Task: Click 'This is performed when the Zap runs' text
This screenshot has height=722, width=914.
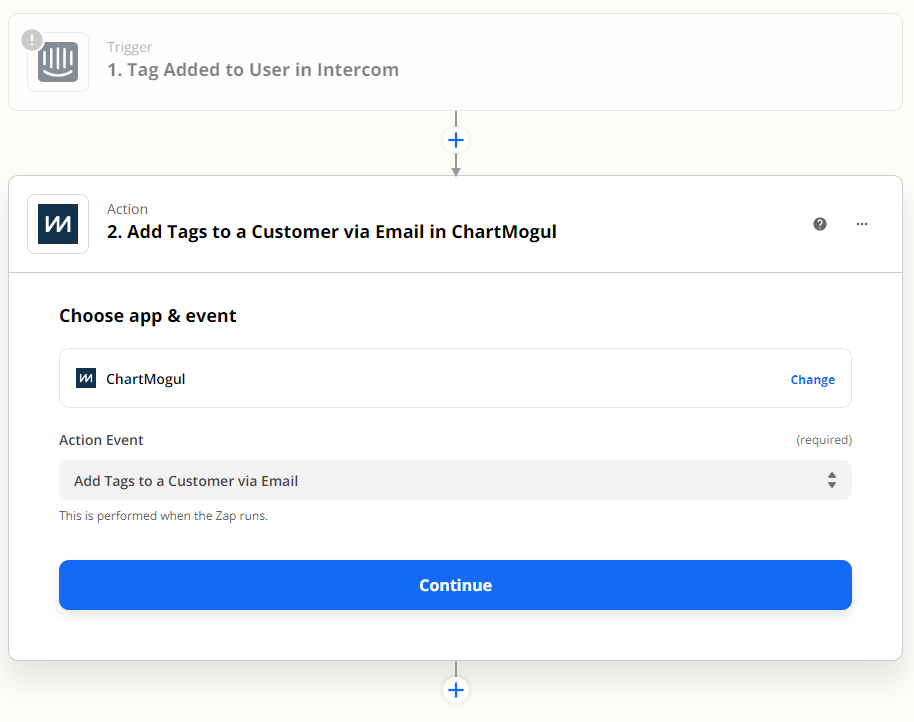Action: pyautogui.click(x=163, y=516)
